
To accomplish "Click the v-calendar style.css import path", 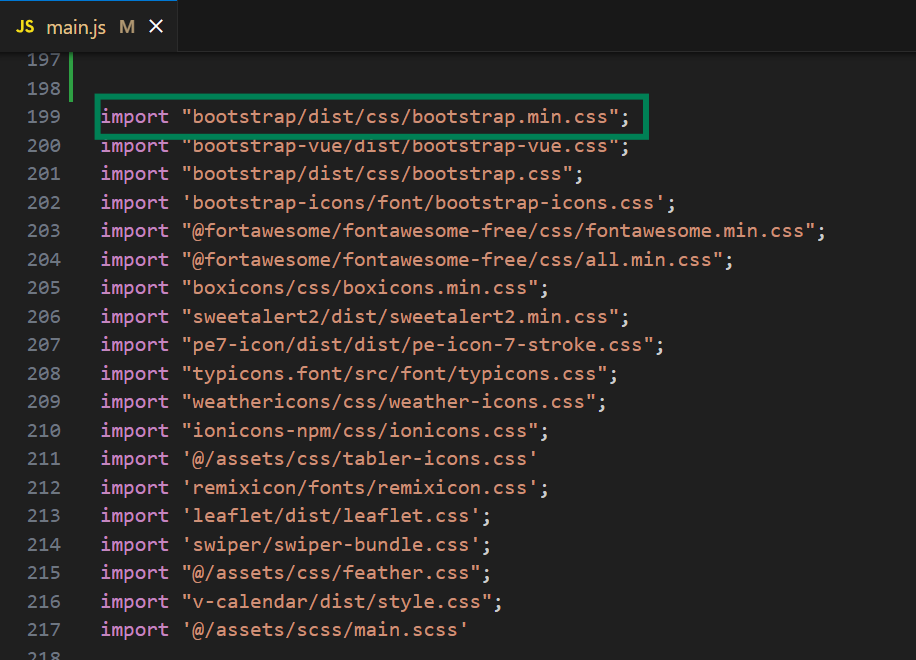I will [x=337, y=602].
